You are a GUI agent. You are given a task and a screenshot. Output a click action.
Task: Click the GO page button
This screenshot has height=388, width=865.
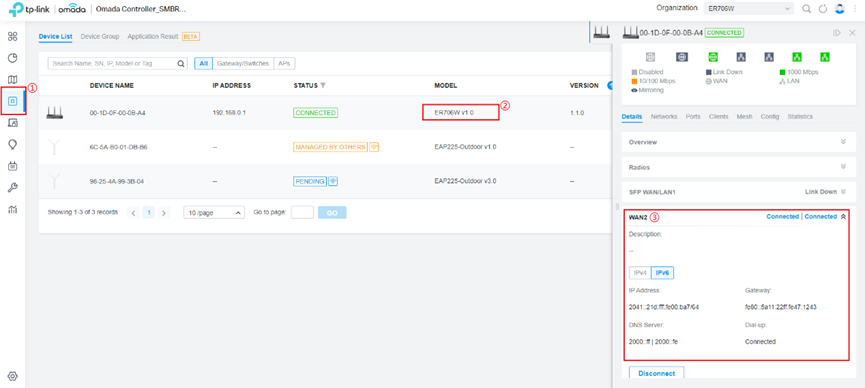point(332,212)
